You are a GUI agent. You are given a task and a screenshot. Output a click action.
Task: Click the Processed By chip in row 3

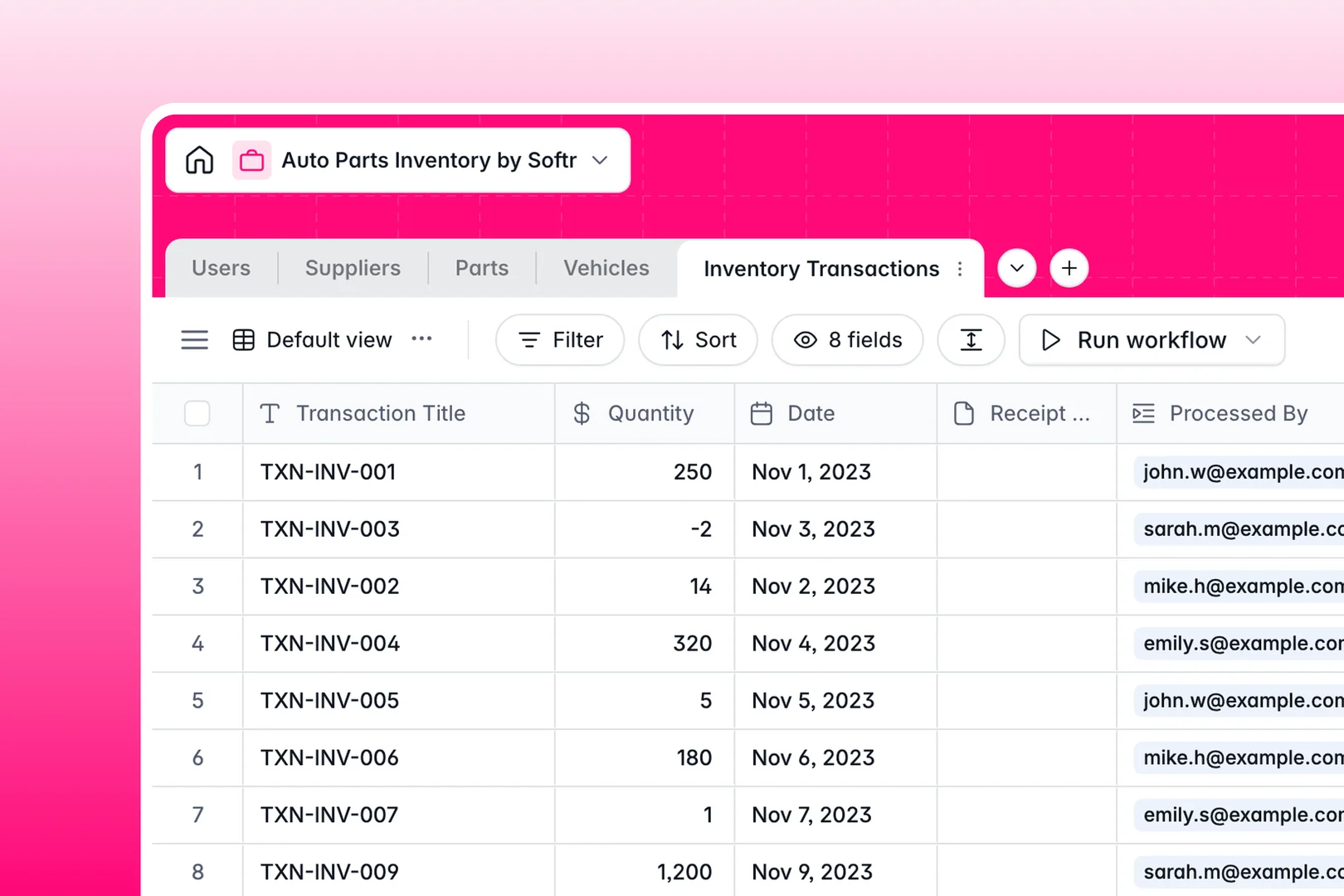(1239, 587)
